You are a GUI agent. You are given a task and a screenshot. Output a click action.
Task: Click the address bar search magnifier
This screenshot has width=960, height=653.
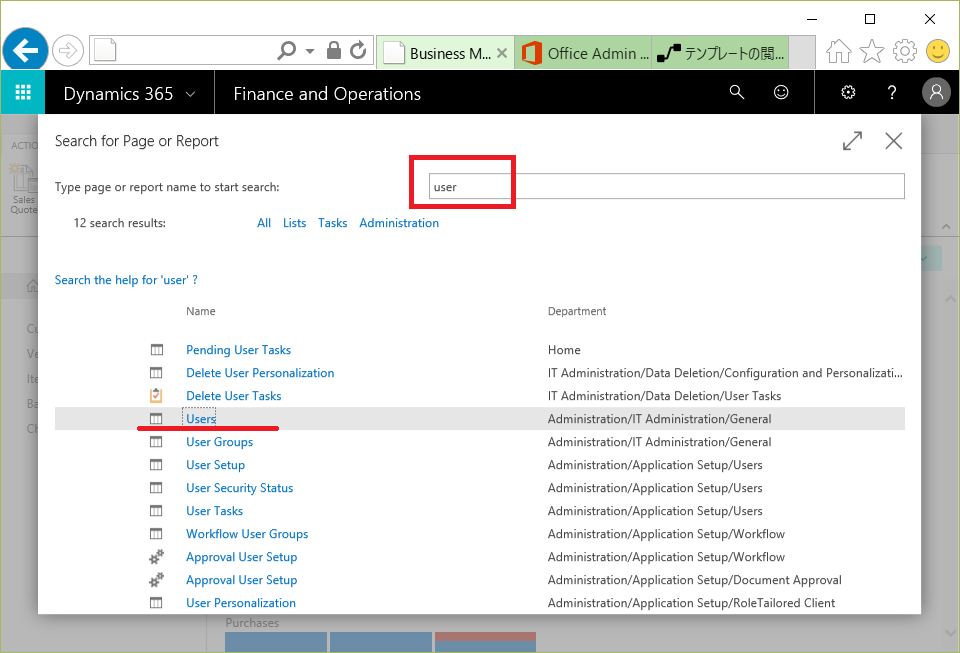[286, 50]
